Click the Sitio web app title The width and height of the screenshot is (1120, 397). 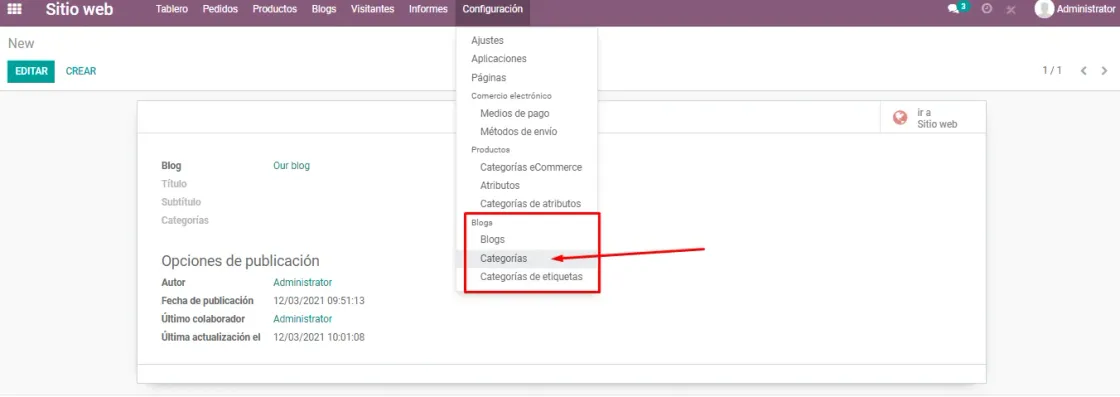(x=79, y=10)
